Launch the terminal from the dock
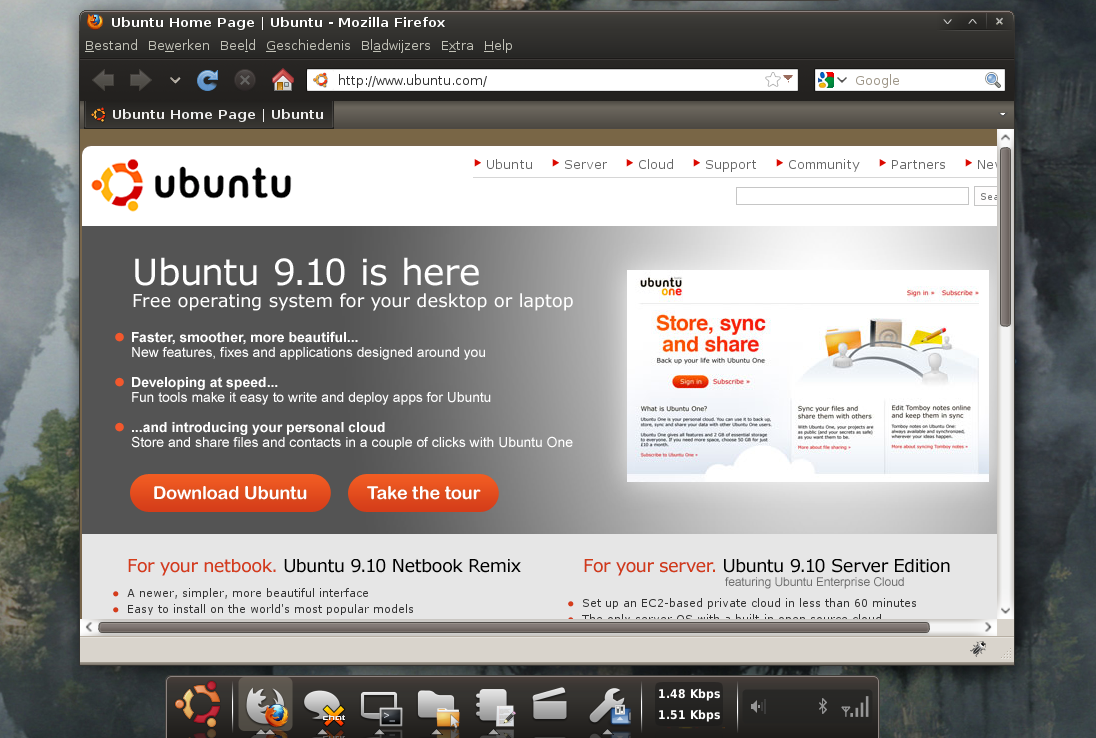 [382, 708]
